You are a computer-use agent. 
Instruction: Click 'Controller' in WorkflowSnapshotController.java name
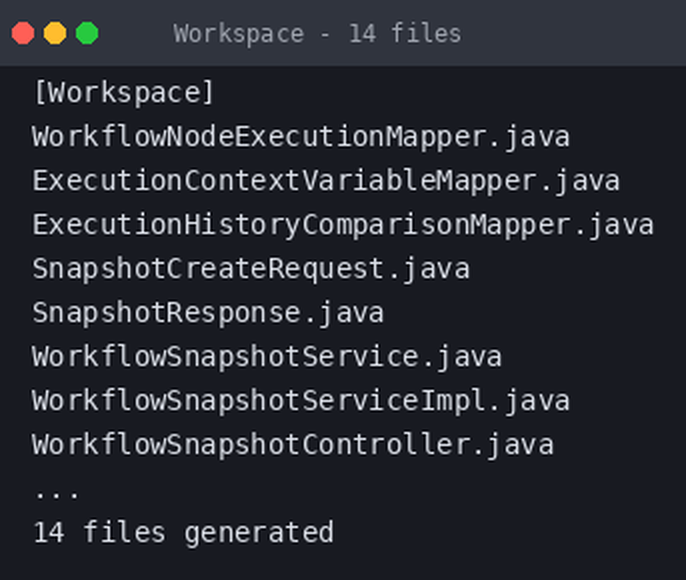pos(386,445)
